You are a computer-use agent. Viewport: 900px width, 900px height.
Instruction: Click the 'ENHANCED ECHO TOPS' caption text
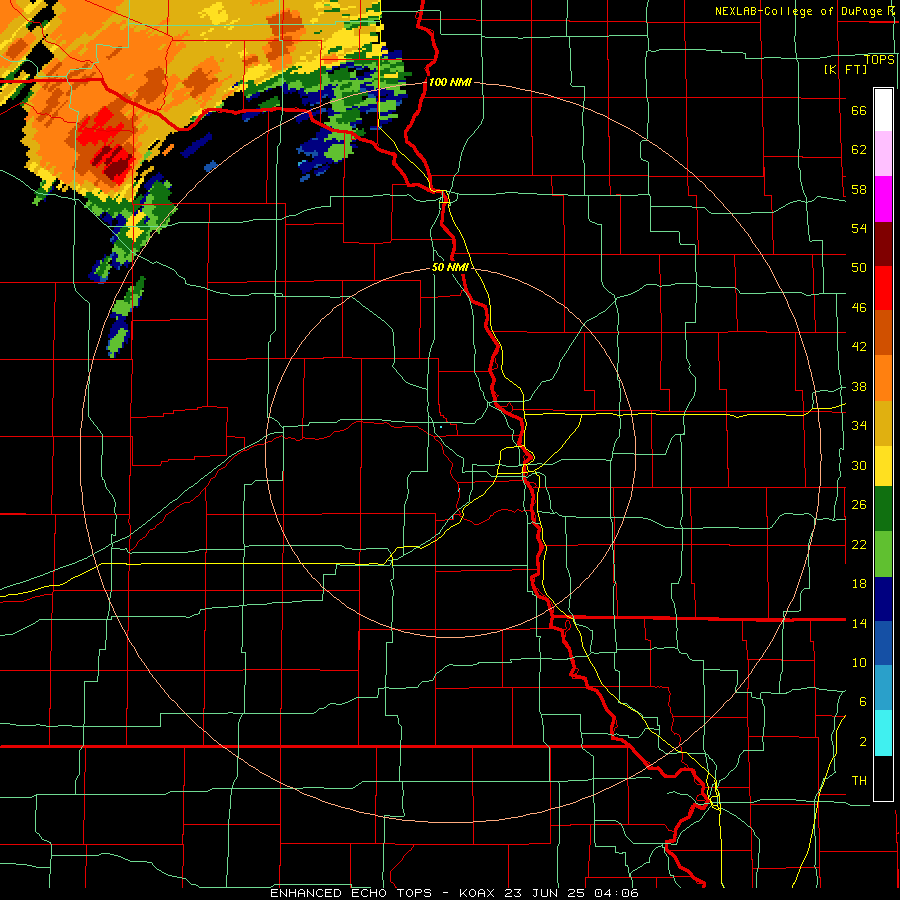pyautogui.click(x=351, y=893)
